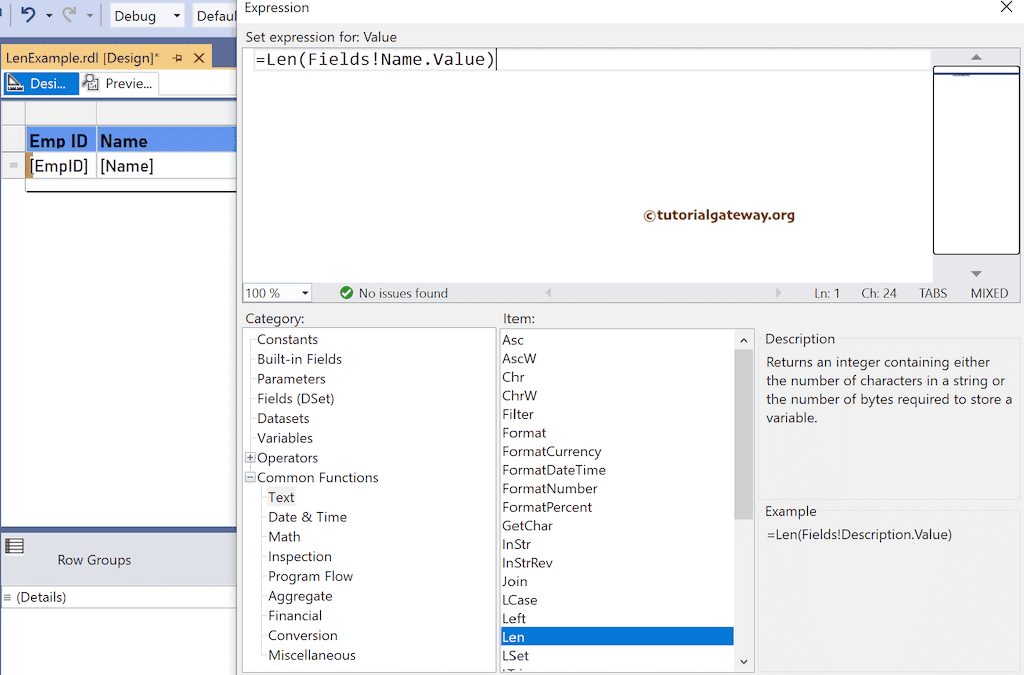The image size is (1024, 675).
Task: Click the up arrow above the code minimap
Action: click(x=975, y=57)
